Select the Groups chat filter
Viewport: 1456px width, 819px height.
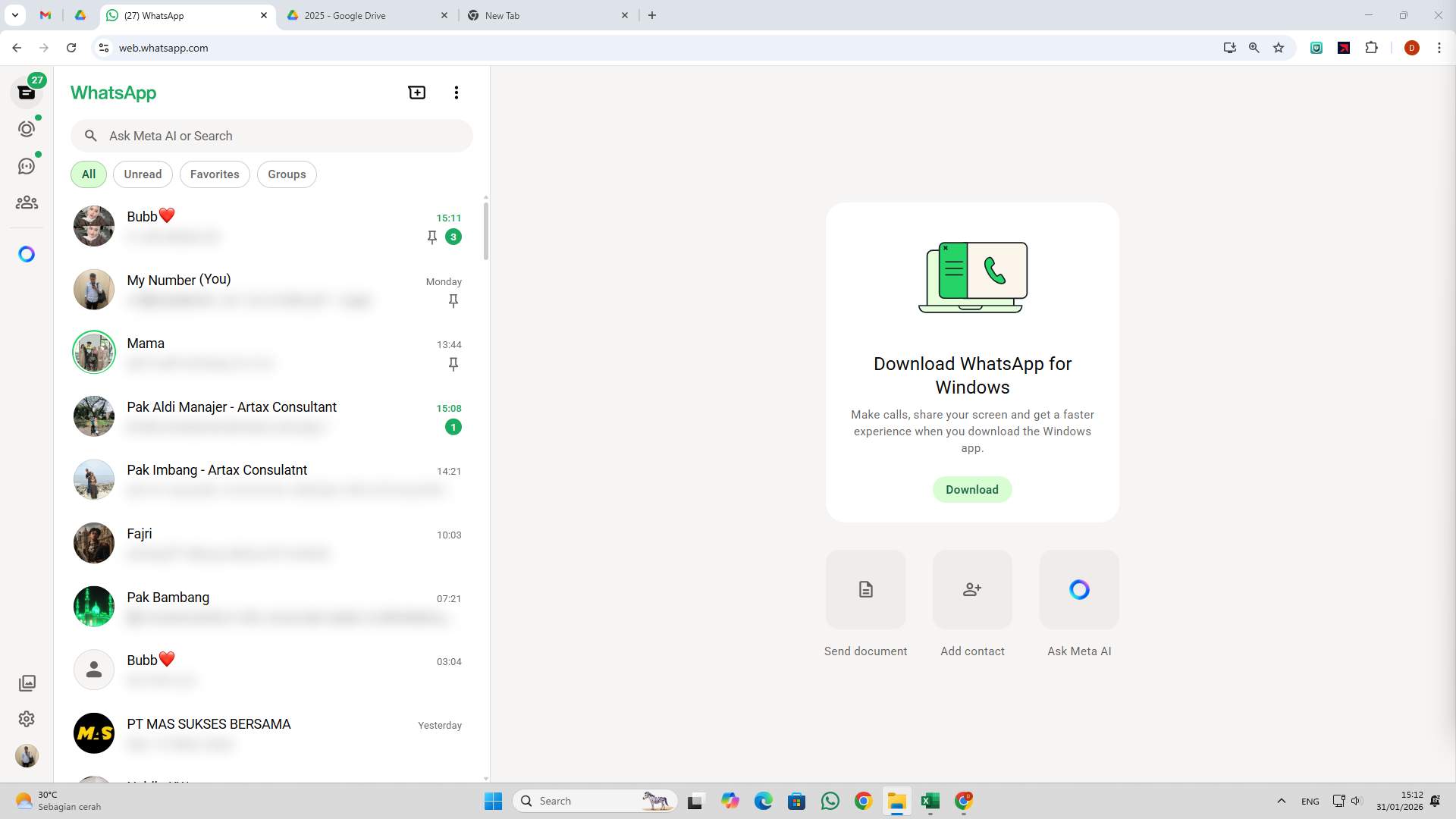tap(287, 174)
